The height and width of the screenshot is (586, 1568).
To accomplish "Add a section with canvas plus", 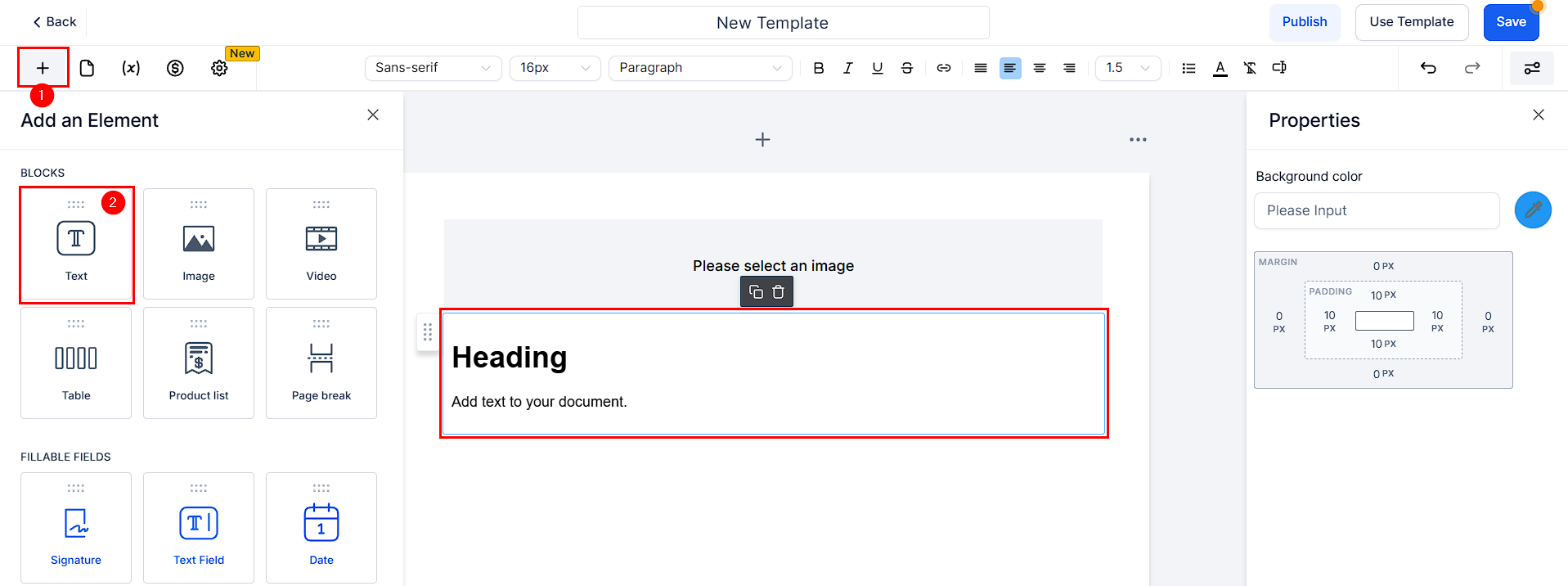I will coord(762,140).
